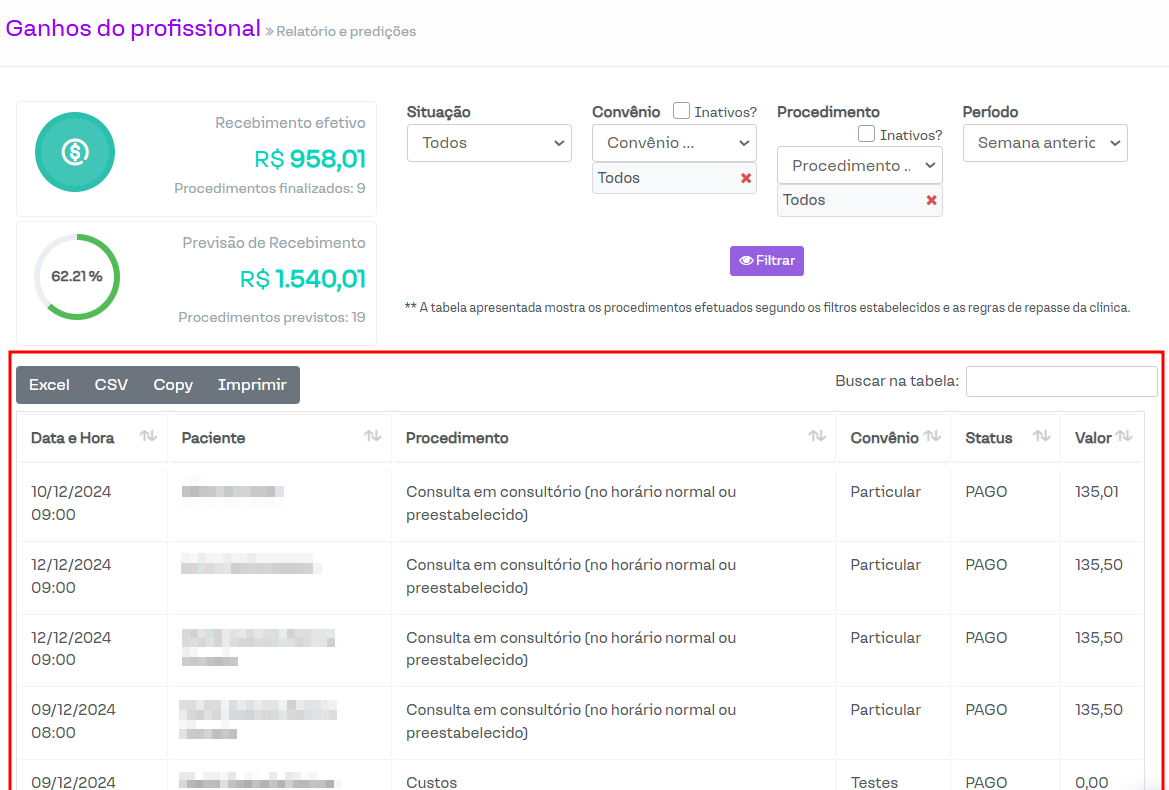This screenshot has height=790, width=1169.
Task: Click the green dollar coin icon
Action: (75, 152)
